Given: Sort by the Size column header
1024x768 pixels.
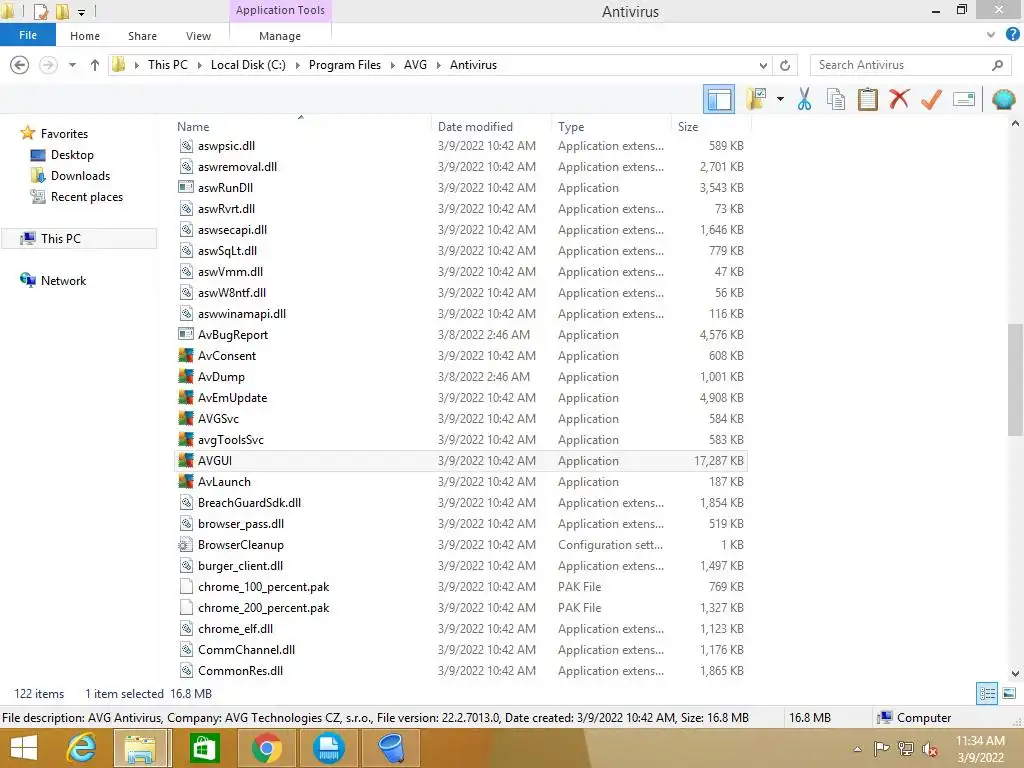Looking at the screenshot, I should 688,127.
